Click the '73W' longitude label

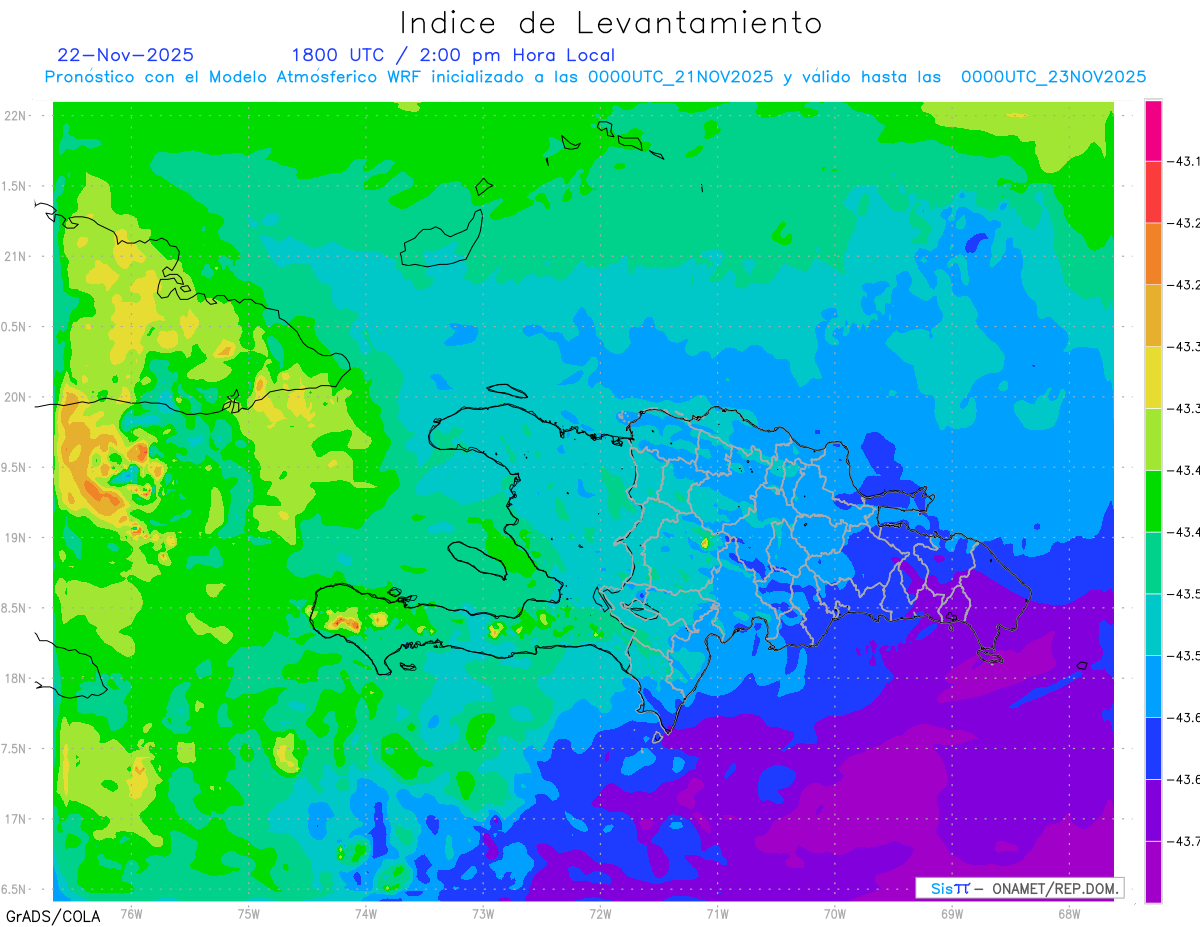483,914
